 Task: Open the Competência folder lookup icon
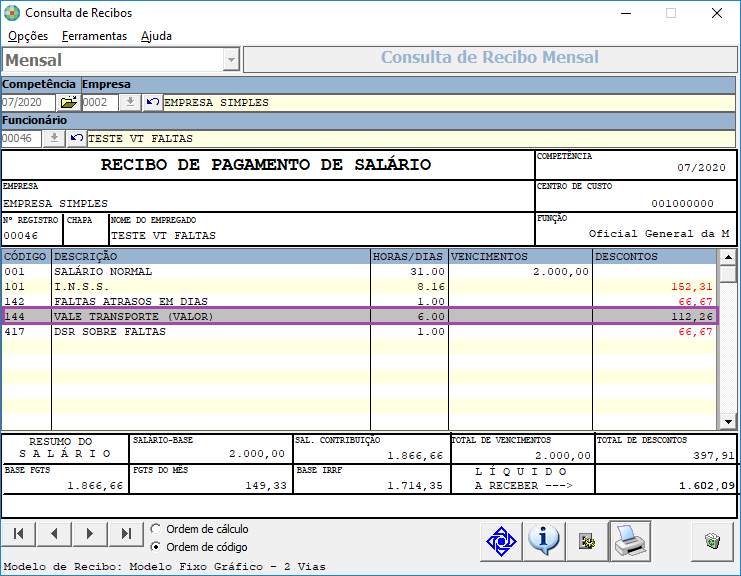click(x=69, y=102)
